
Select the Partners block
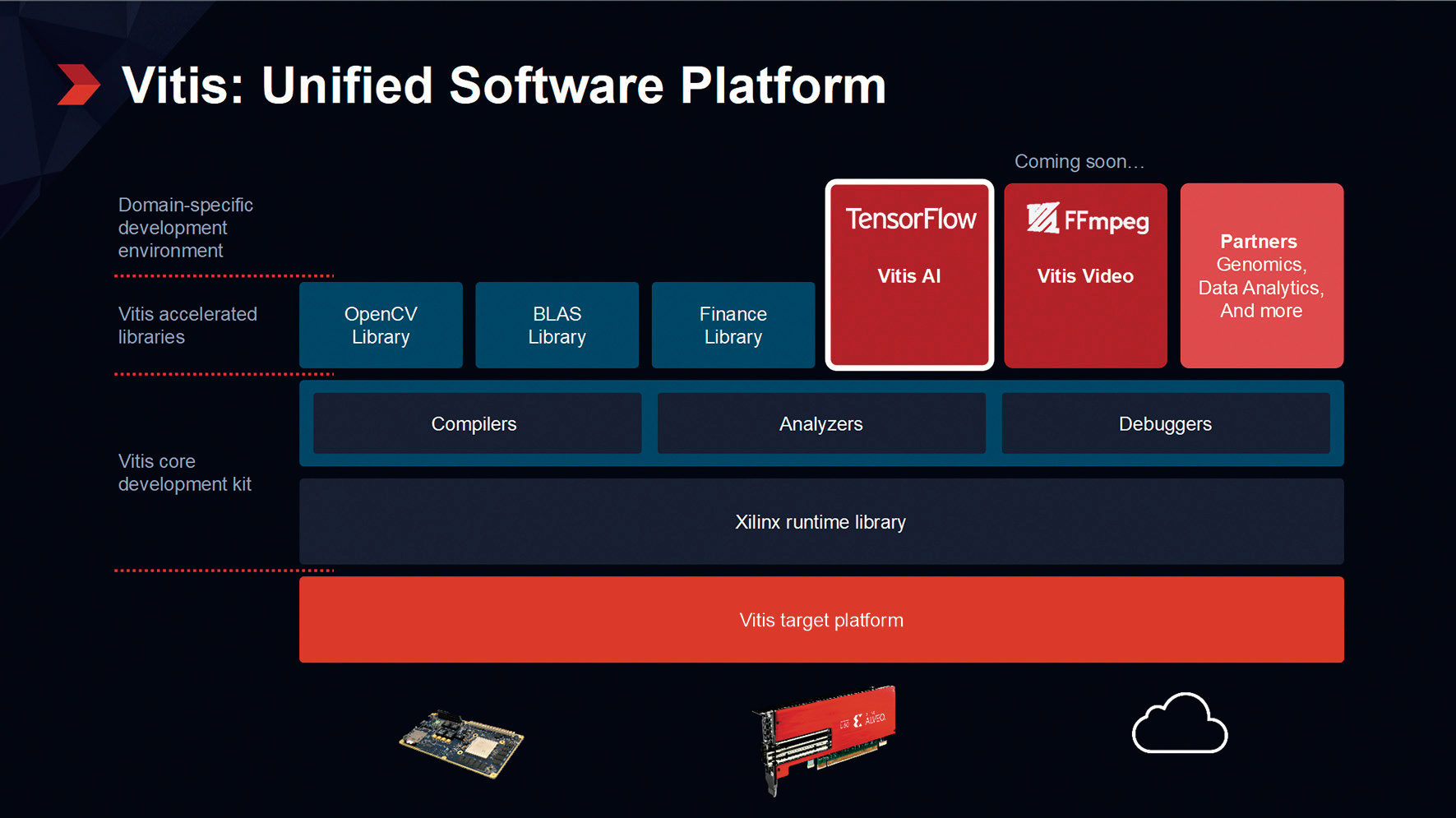coord(1262,275)
